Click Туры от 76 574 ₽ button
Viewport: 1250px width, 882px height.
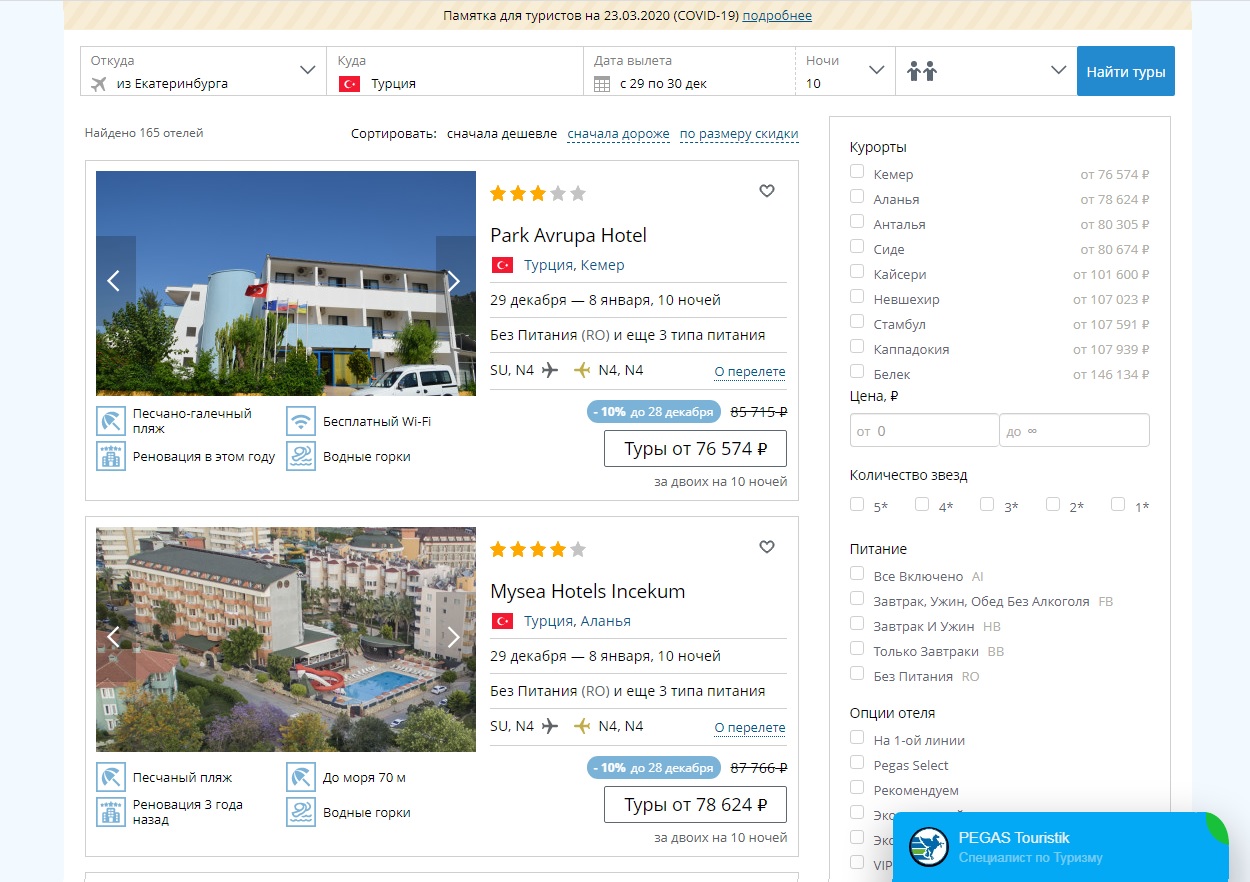695,449
